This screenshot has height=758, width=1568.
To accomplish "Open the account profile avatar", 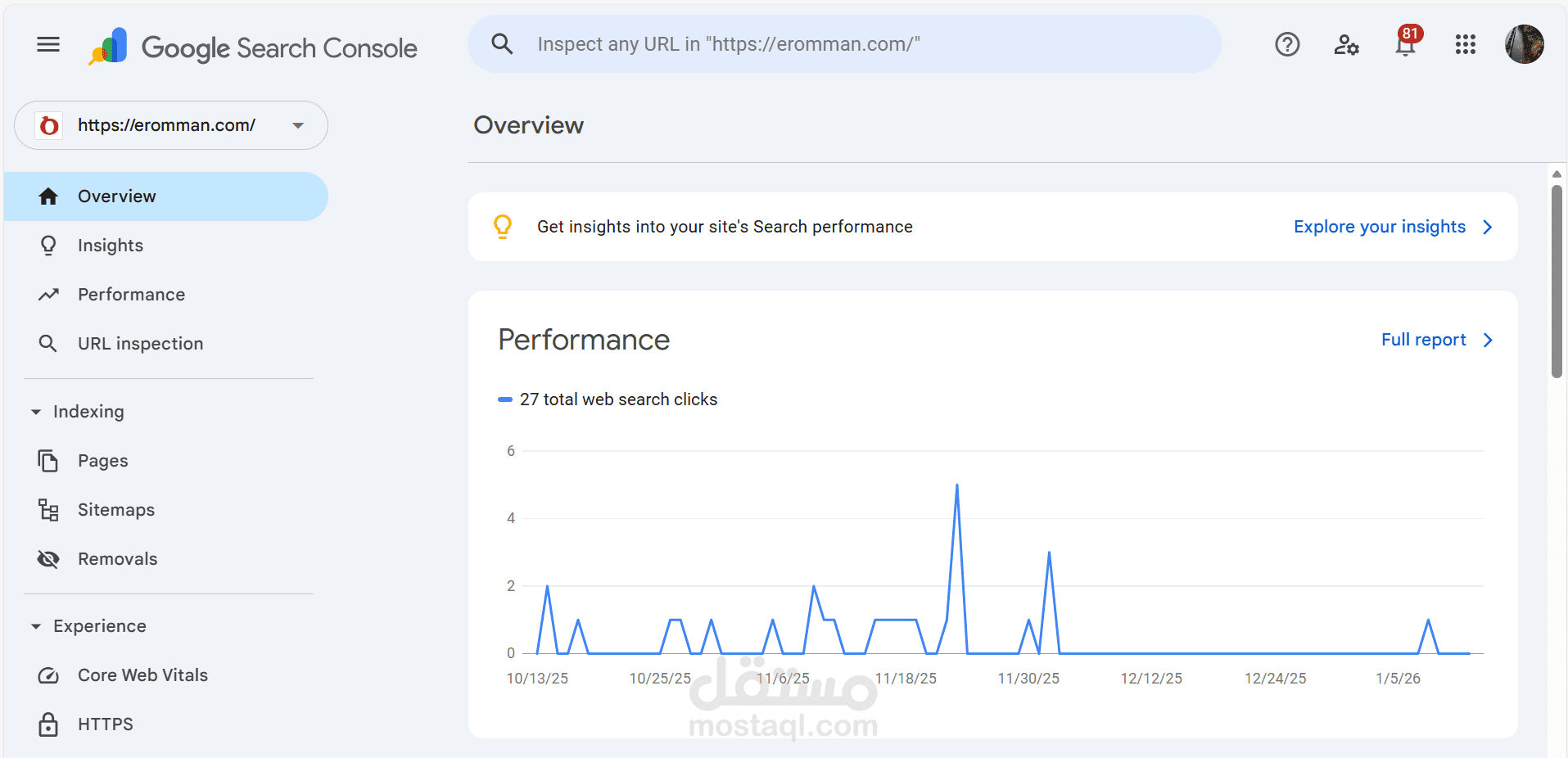I will pyautogui.click(x=1524, y=44).
